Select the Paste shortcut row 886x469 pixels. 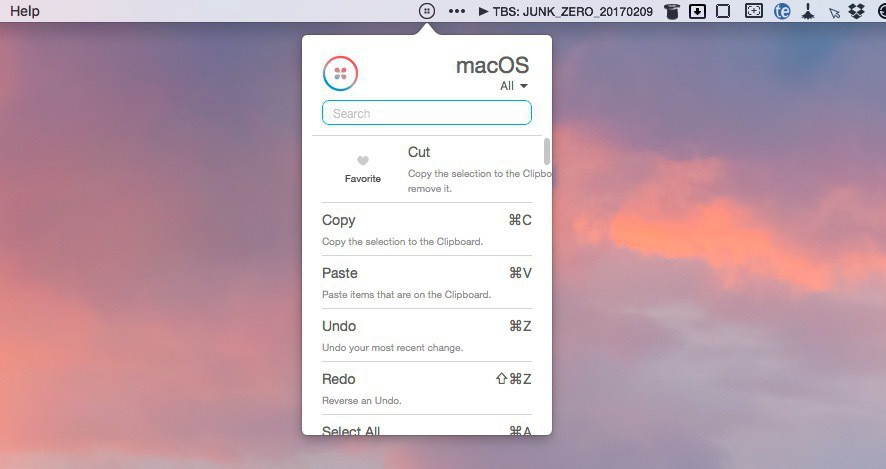(x=427, y=283)
